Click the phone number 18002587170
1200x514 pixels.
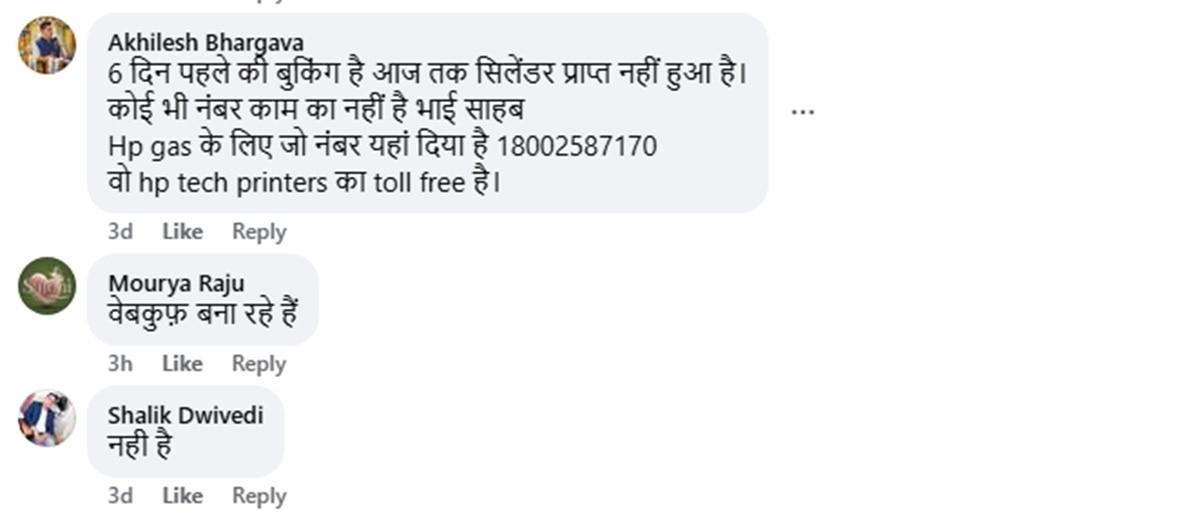point(576,147)
